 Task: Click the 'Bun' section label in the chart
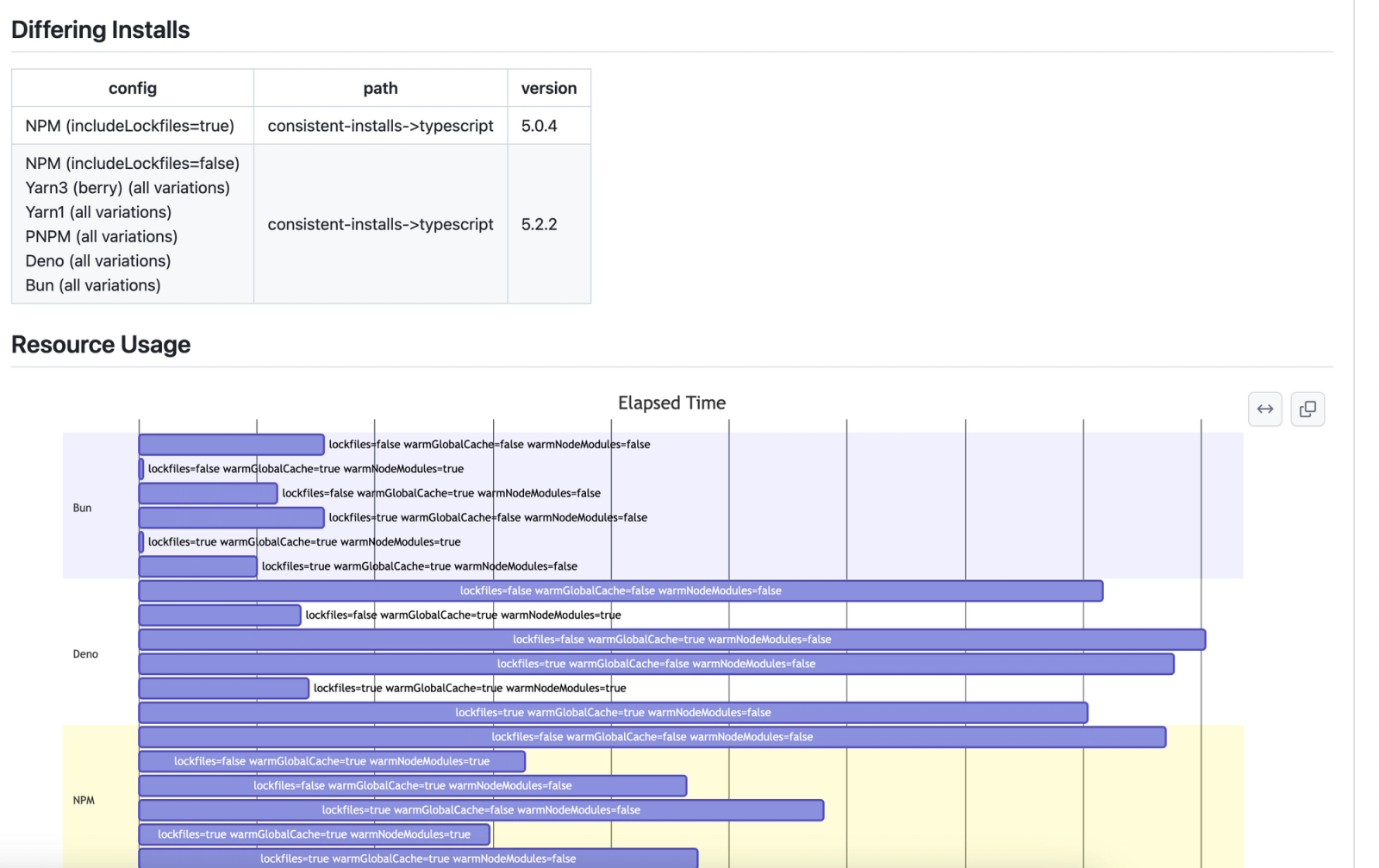pos(82,508)
